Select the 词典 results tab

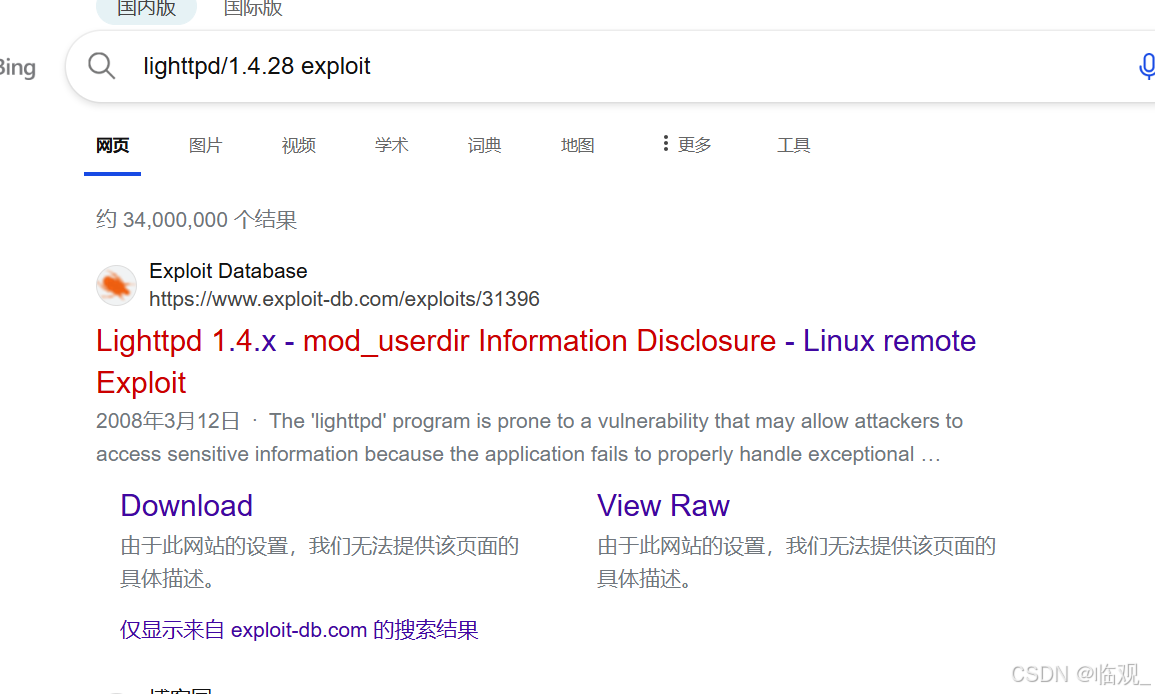tap(484, 145)
